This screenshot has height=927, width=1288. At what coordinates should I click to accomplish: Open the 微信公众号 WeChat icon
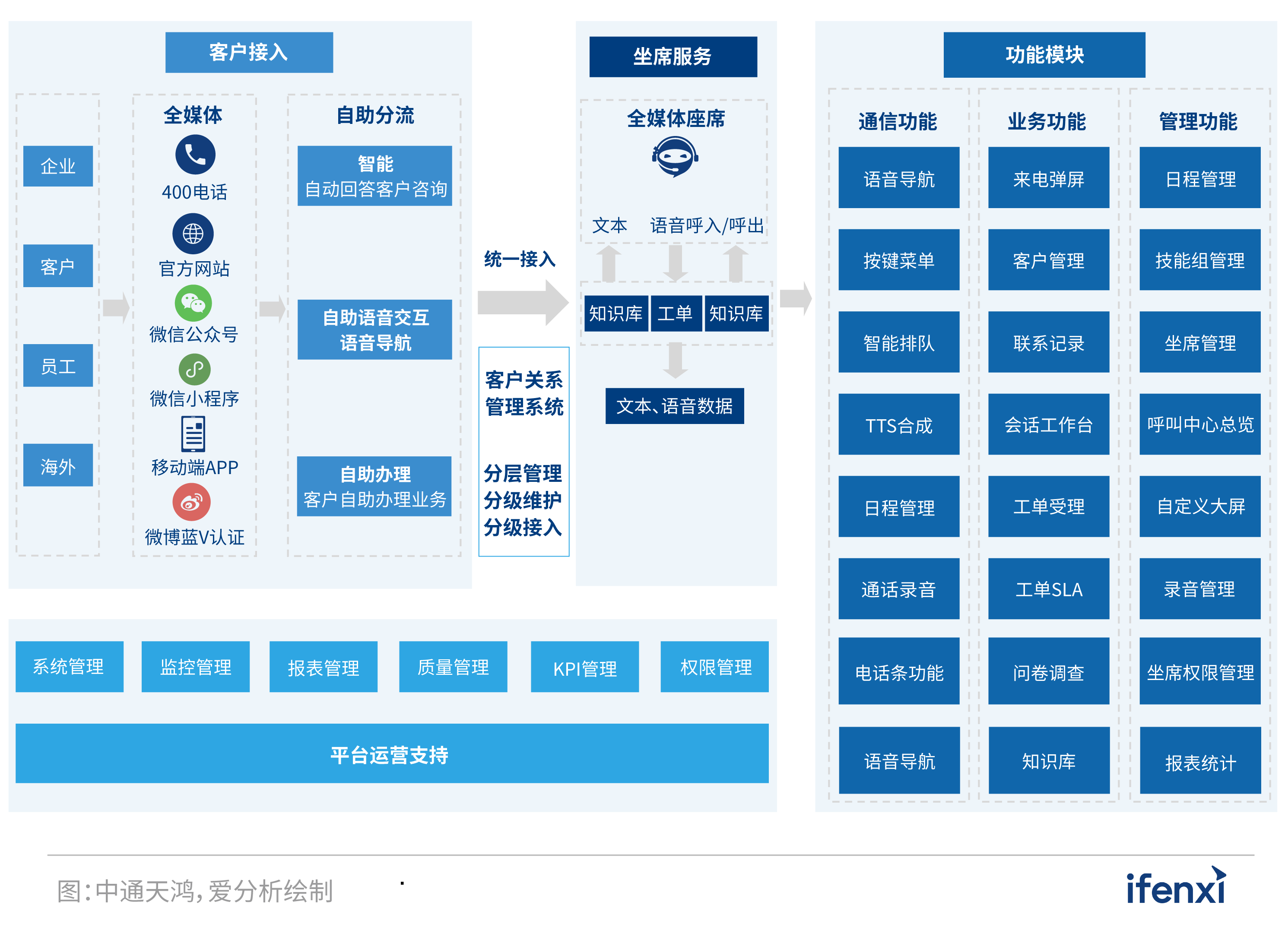(x=193, y=303)
